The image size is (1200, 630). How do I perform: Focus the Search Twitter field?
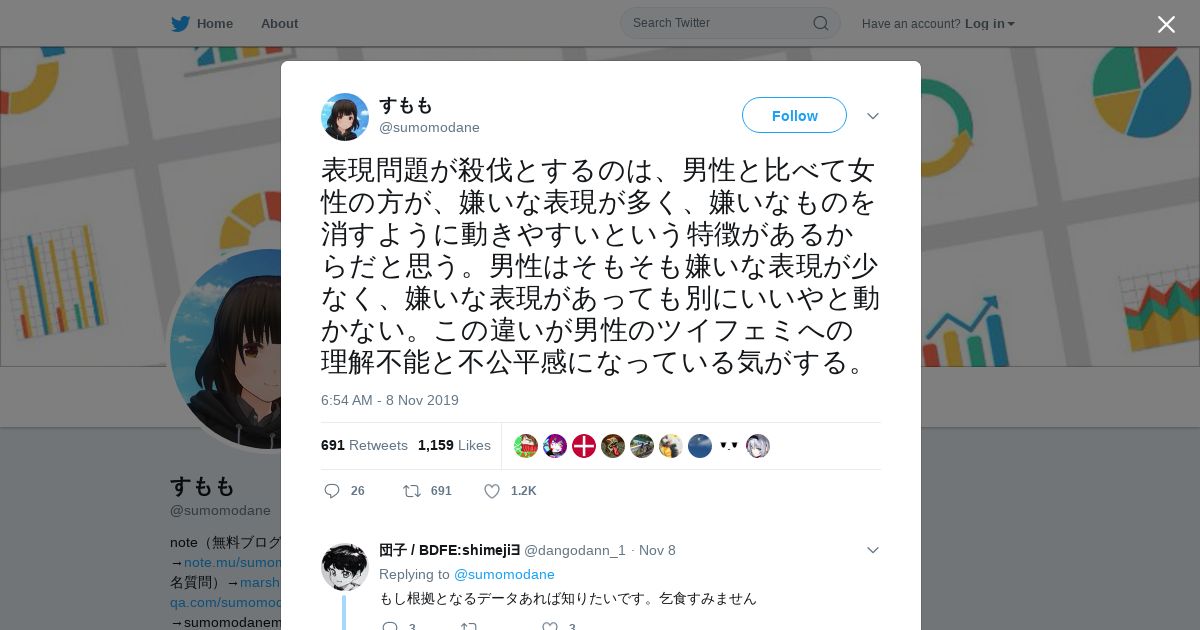coord(720,23)
